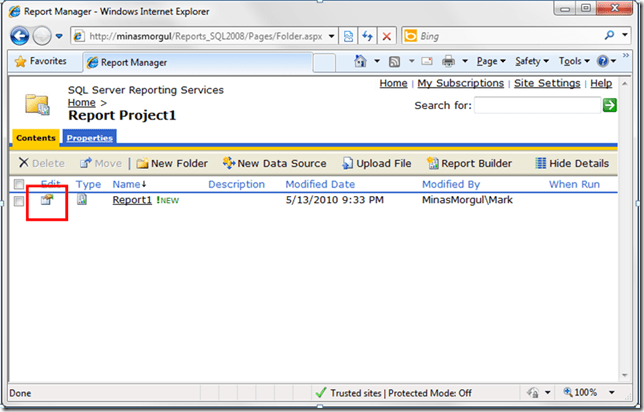
Task: Open the Report1 report link
Action: click(131, 200)
